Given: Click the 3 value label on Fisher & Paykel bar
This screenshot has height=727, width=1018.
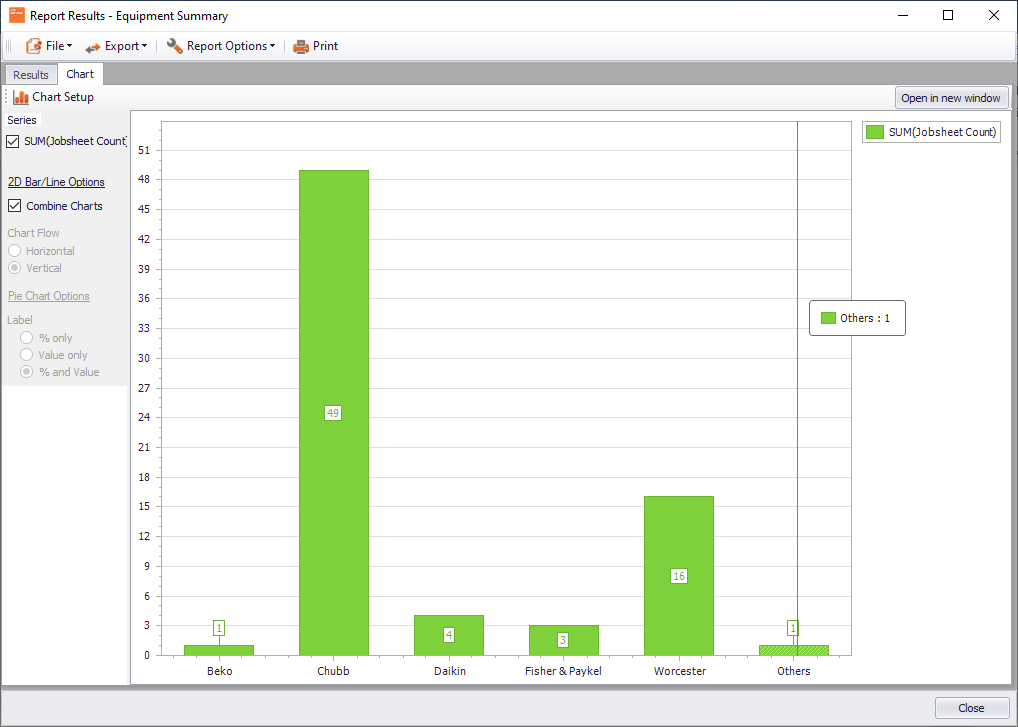Looking at the screenshot, I should pyautogui.click(x=563, y=640).
